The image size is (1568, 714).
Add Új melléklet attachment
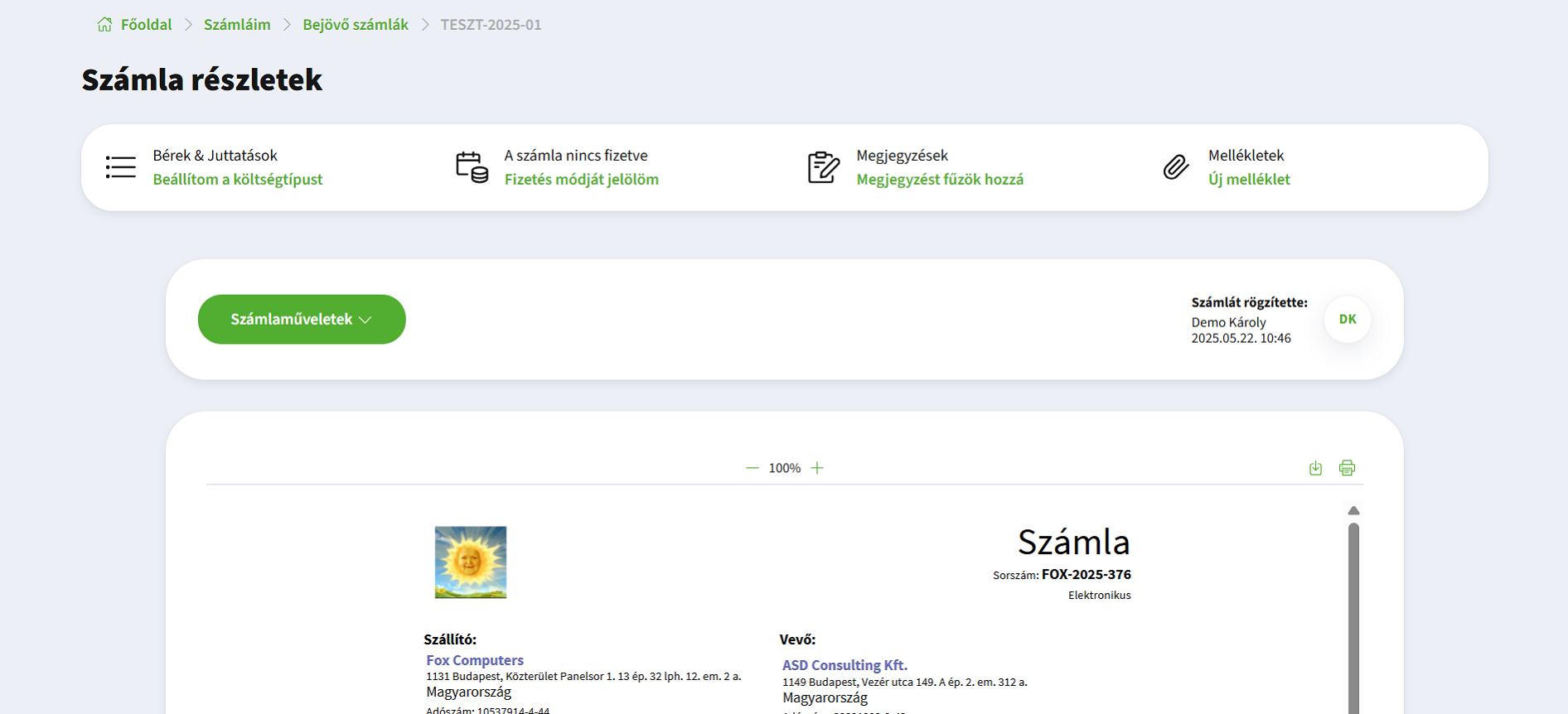(1249, 180)
